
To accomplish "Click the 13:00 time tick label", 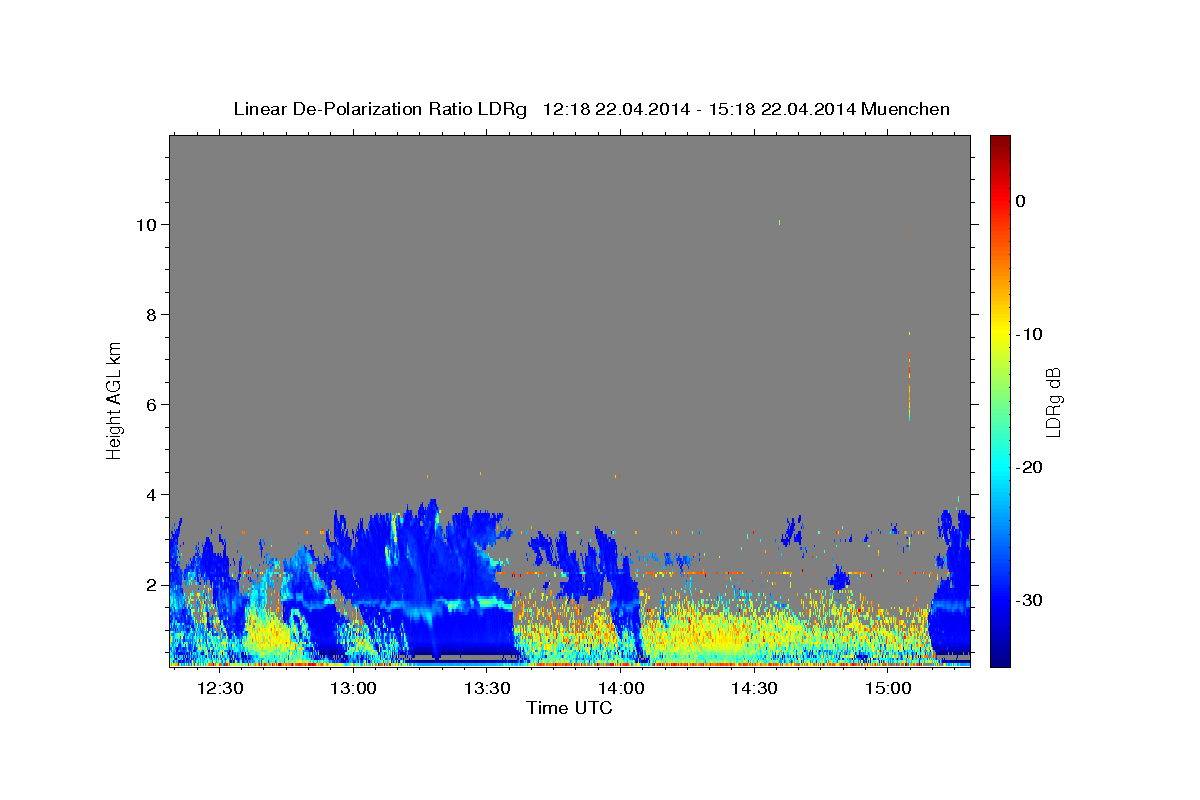I will click(353, 688).
